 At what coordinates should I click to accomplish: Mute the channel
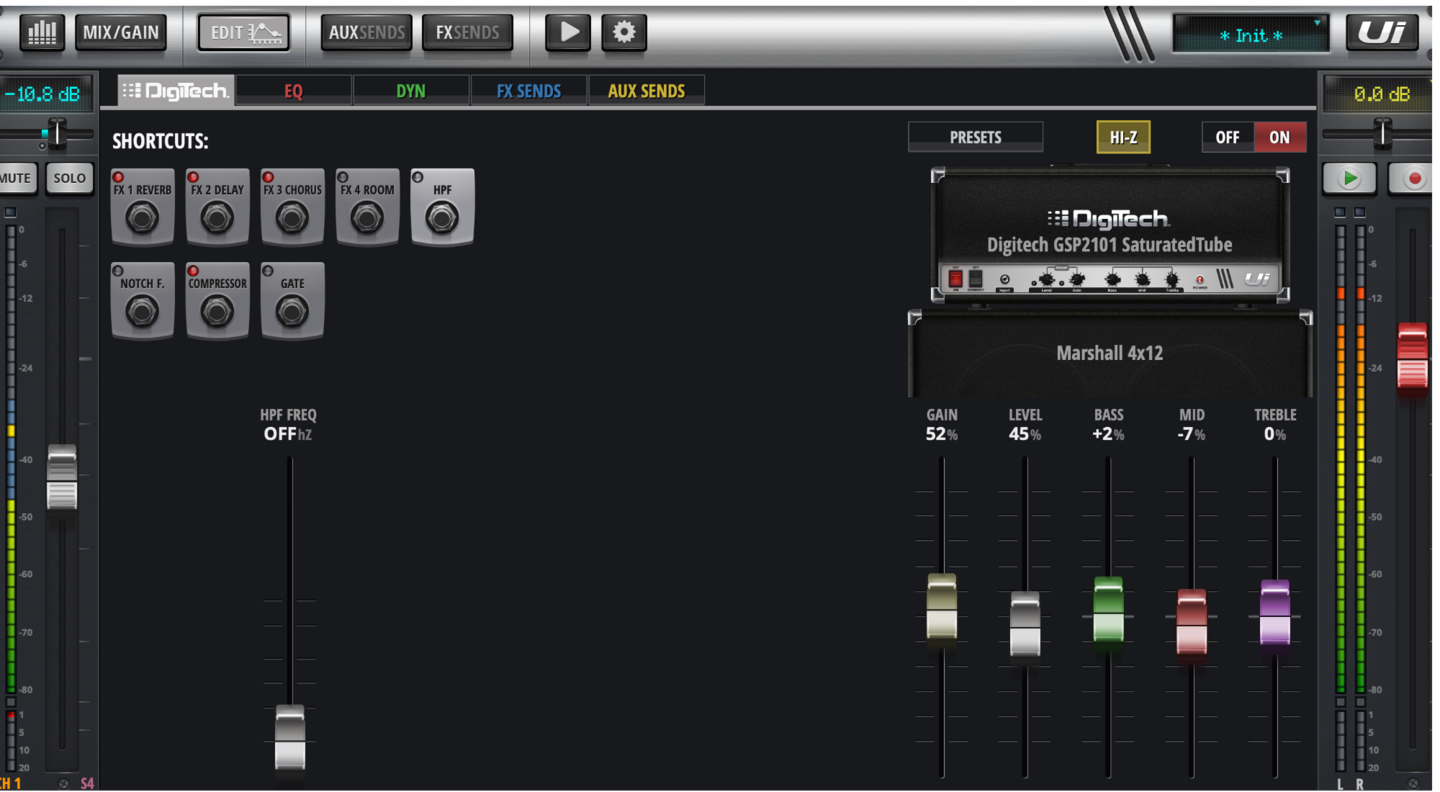[16, 179]
